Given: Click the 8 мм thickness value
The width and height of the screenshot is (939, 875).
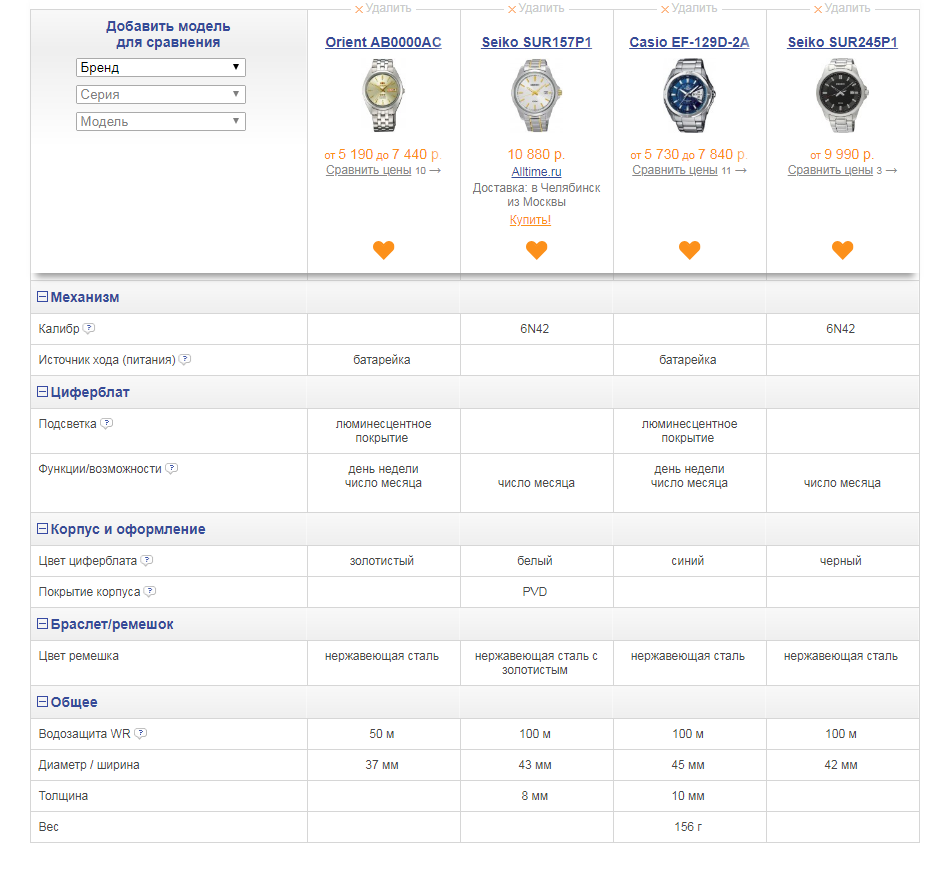Looking at the screenshot, I should pyautogui.click(x=535, y=796).
